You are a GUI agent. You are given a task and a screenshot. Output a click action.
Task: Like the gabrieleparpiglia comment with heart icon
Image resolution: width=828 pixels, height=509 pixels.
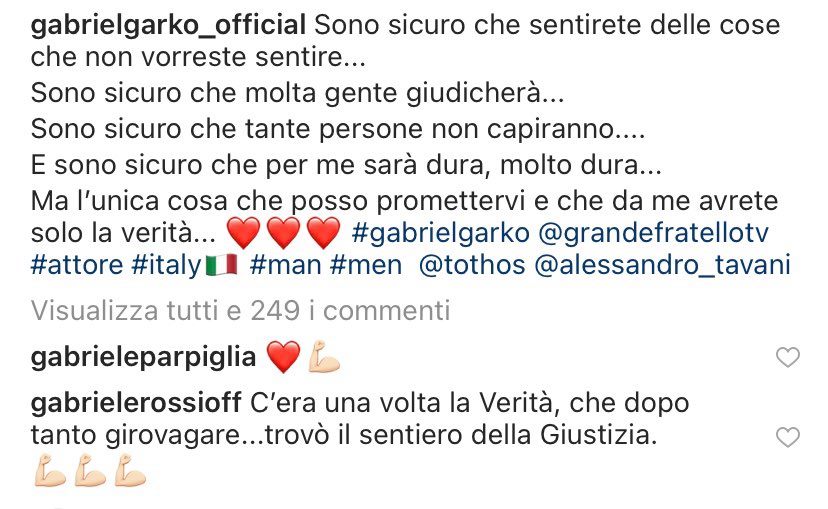click(787, 357)
